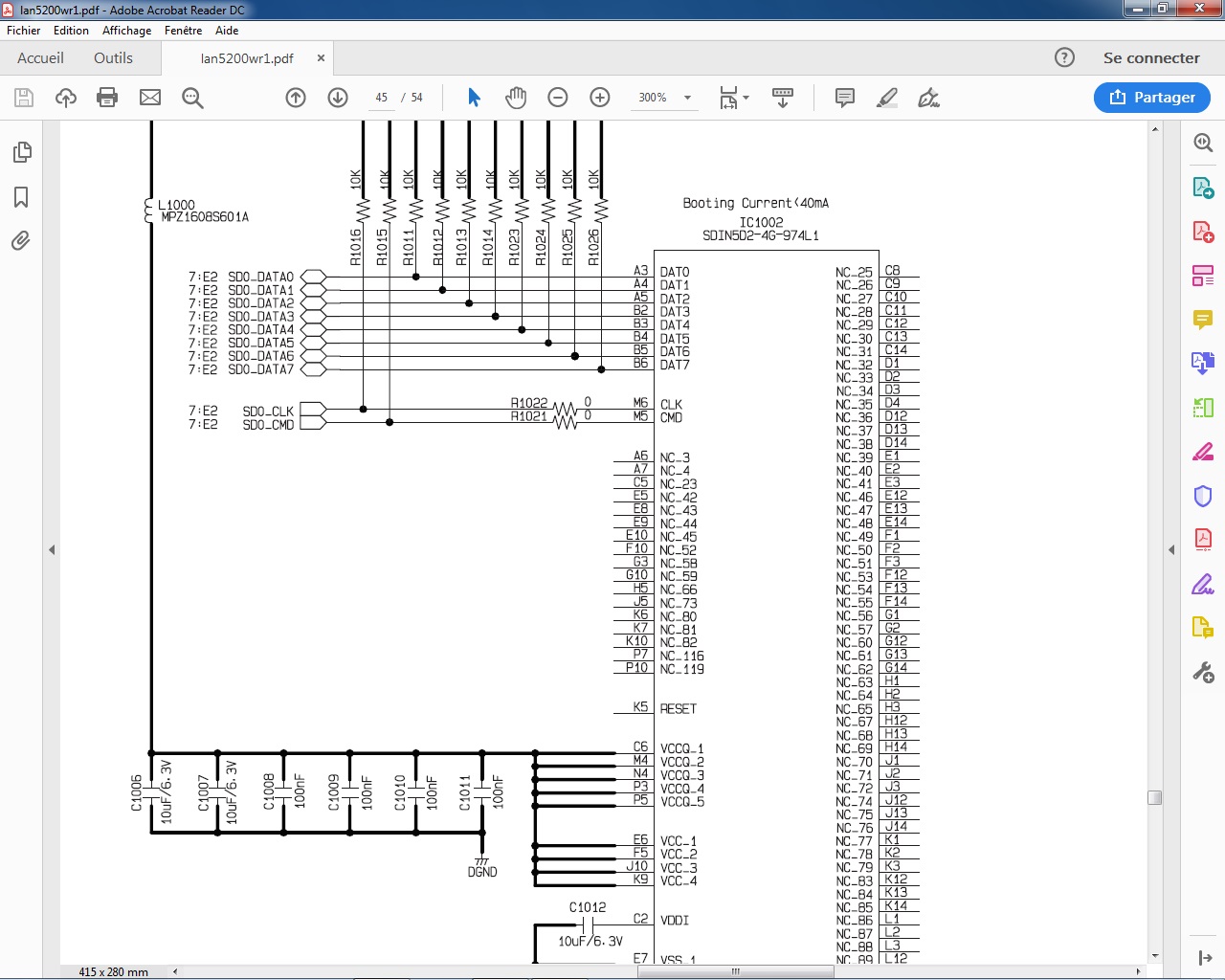Open the fit page options icon
This screenshot has height=980, width=1225.
(734, 98)
